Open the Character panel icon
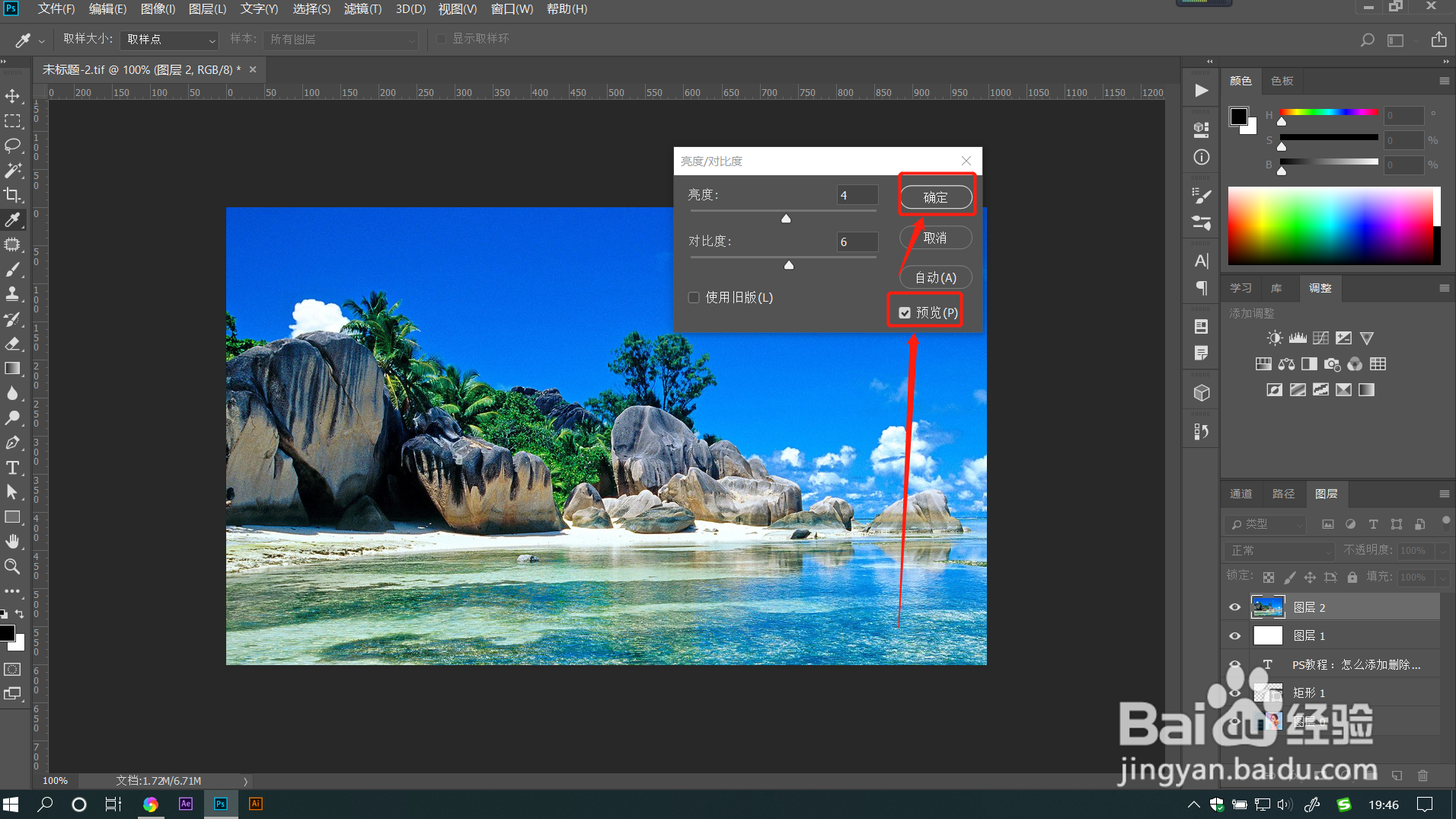This screenshot has width=1456, height=819. coord(1202,261)
